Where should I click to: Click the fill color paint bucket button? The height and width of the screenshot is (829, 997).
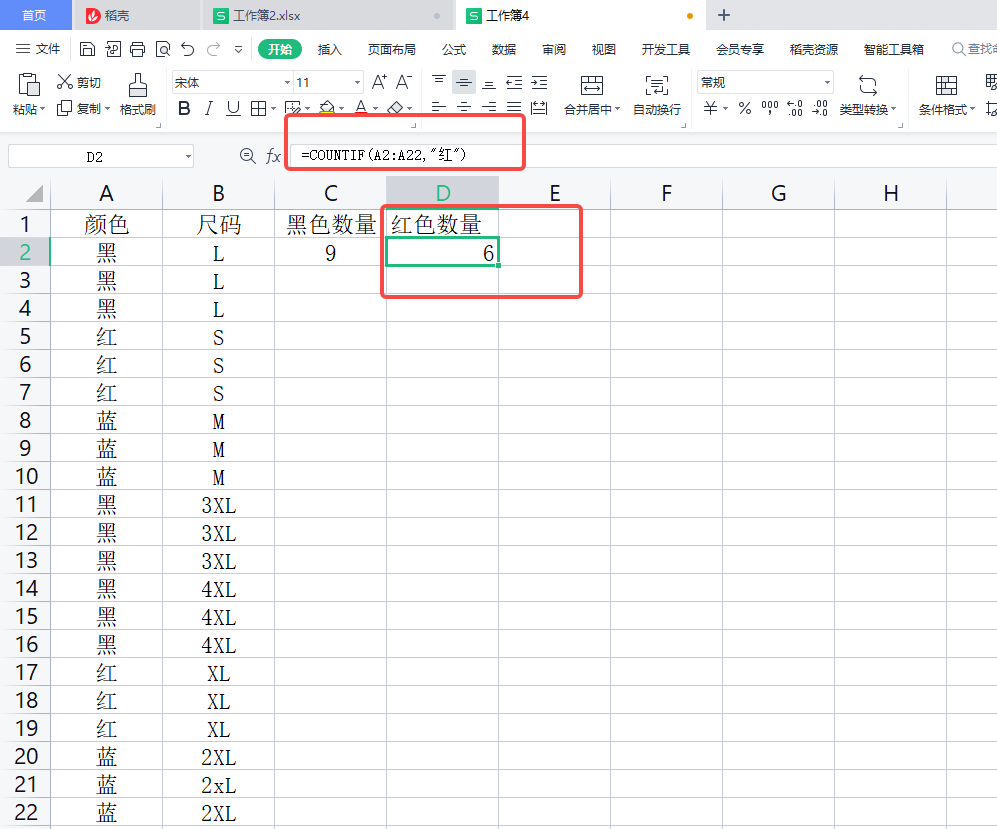(x=325, y=108)
